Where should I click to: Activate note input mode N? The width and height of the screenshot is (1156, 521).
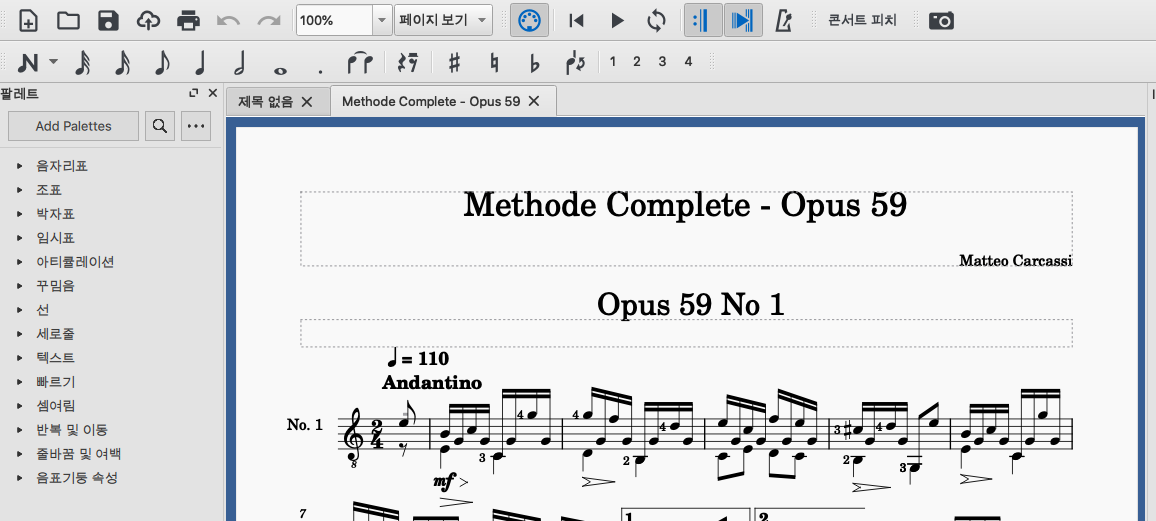tap(27, 63)
